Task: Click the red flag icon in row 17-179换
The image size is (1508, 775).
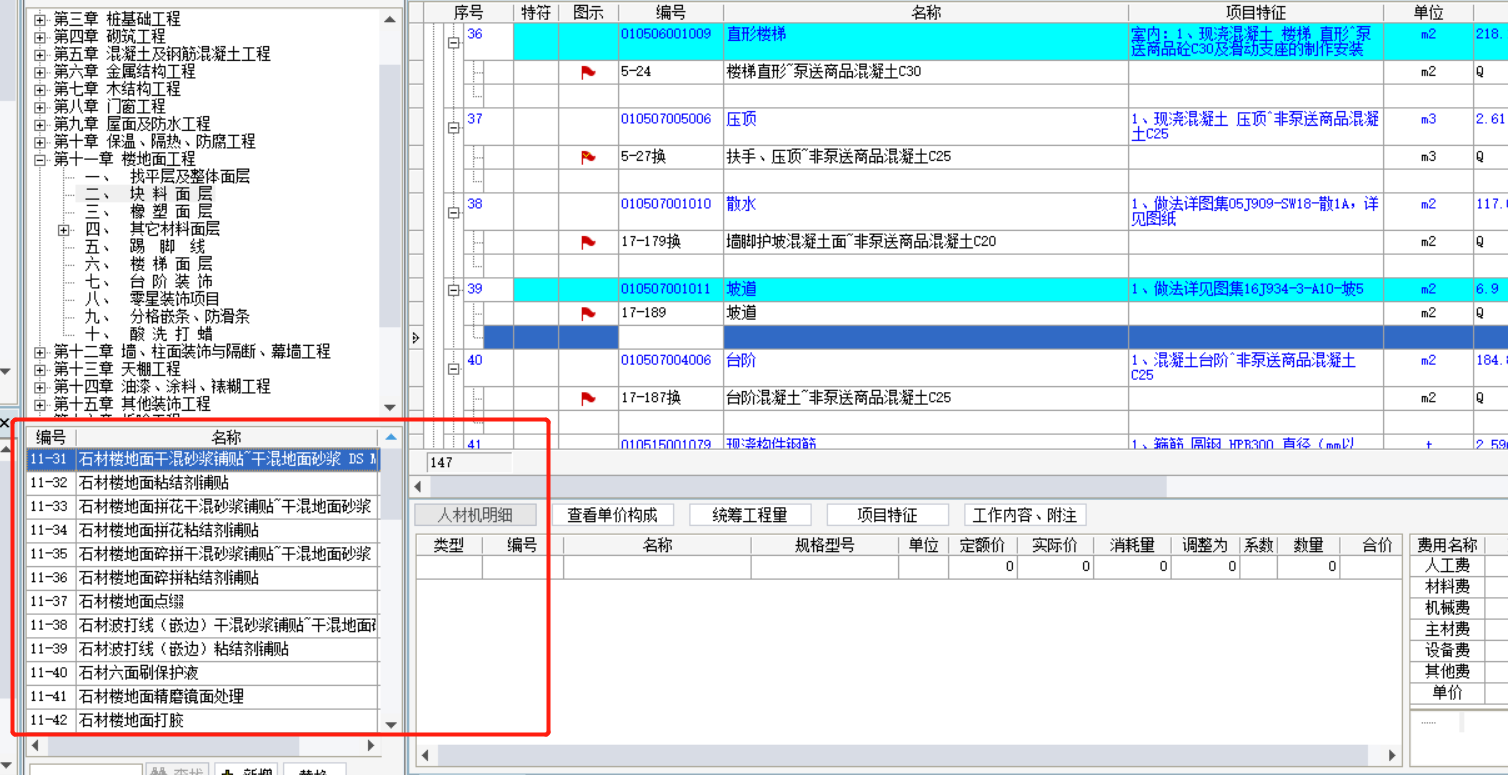Action: click(588, 242)
